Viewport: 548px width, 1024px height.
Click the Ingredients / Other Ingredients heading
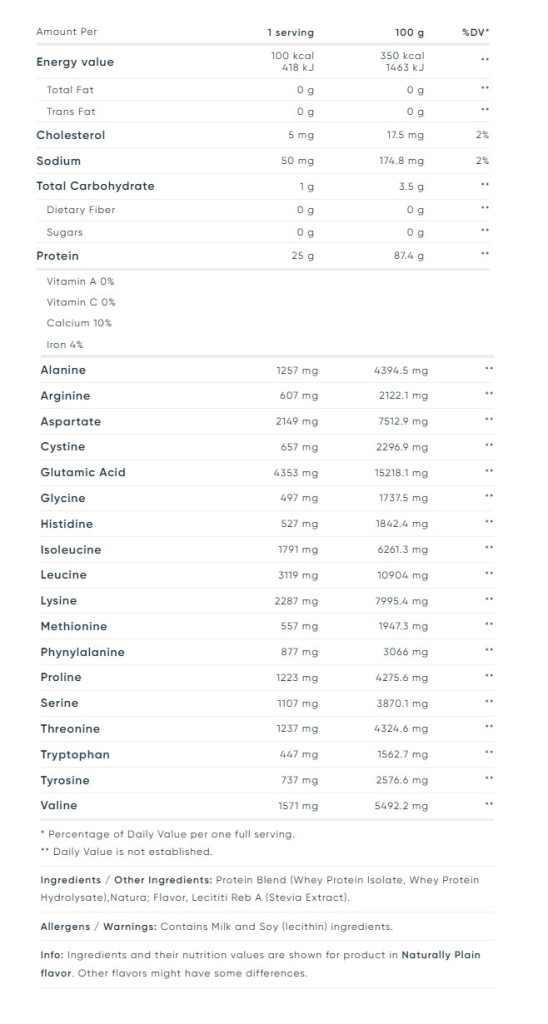point(126,880)
